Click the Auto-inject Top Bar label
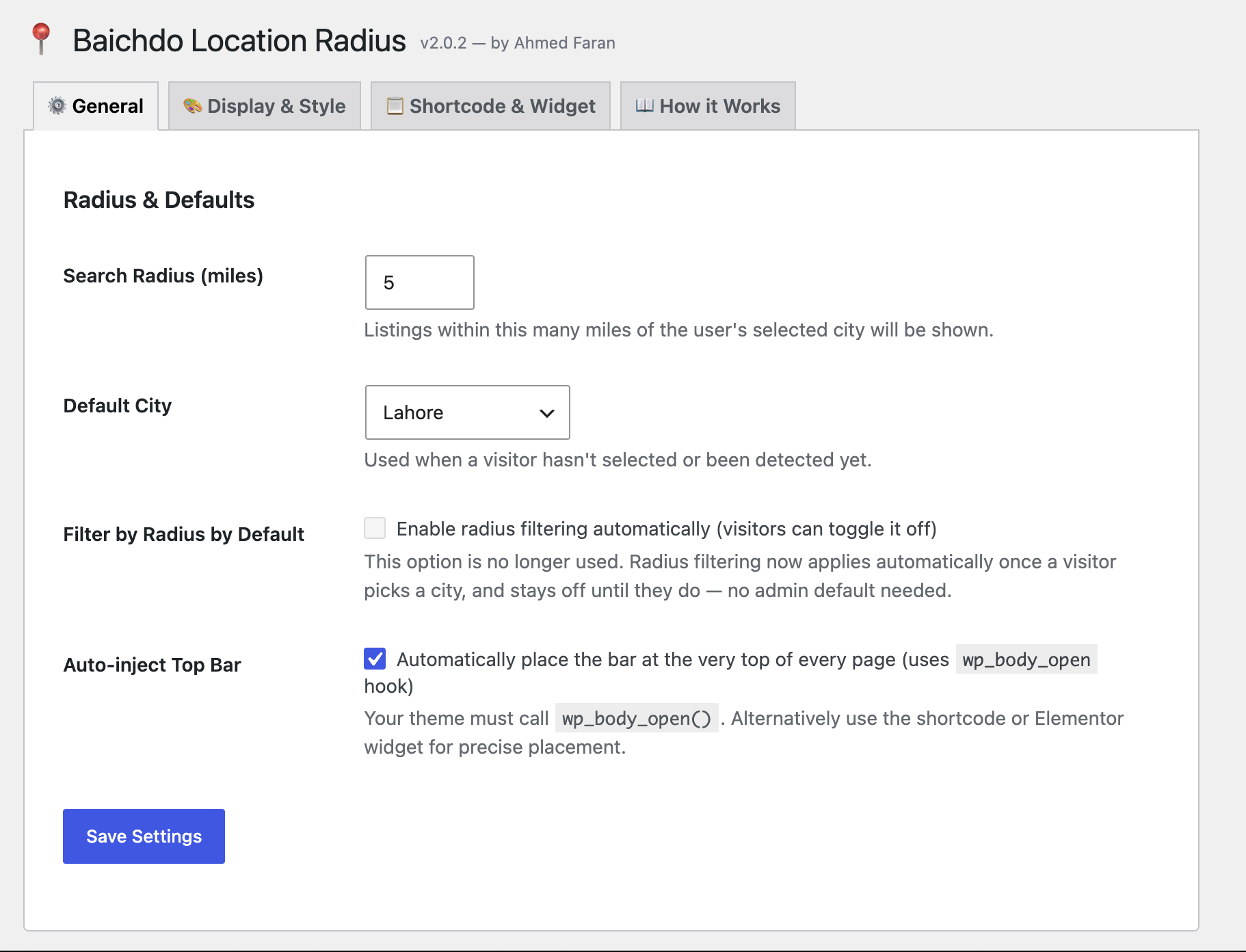This screenshot has height=952, width=1246. 153,665
